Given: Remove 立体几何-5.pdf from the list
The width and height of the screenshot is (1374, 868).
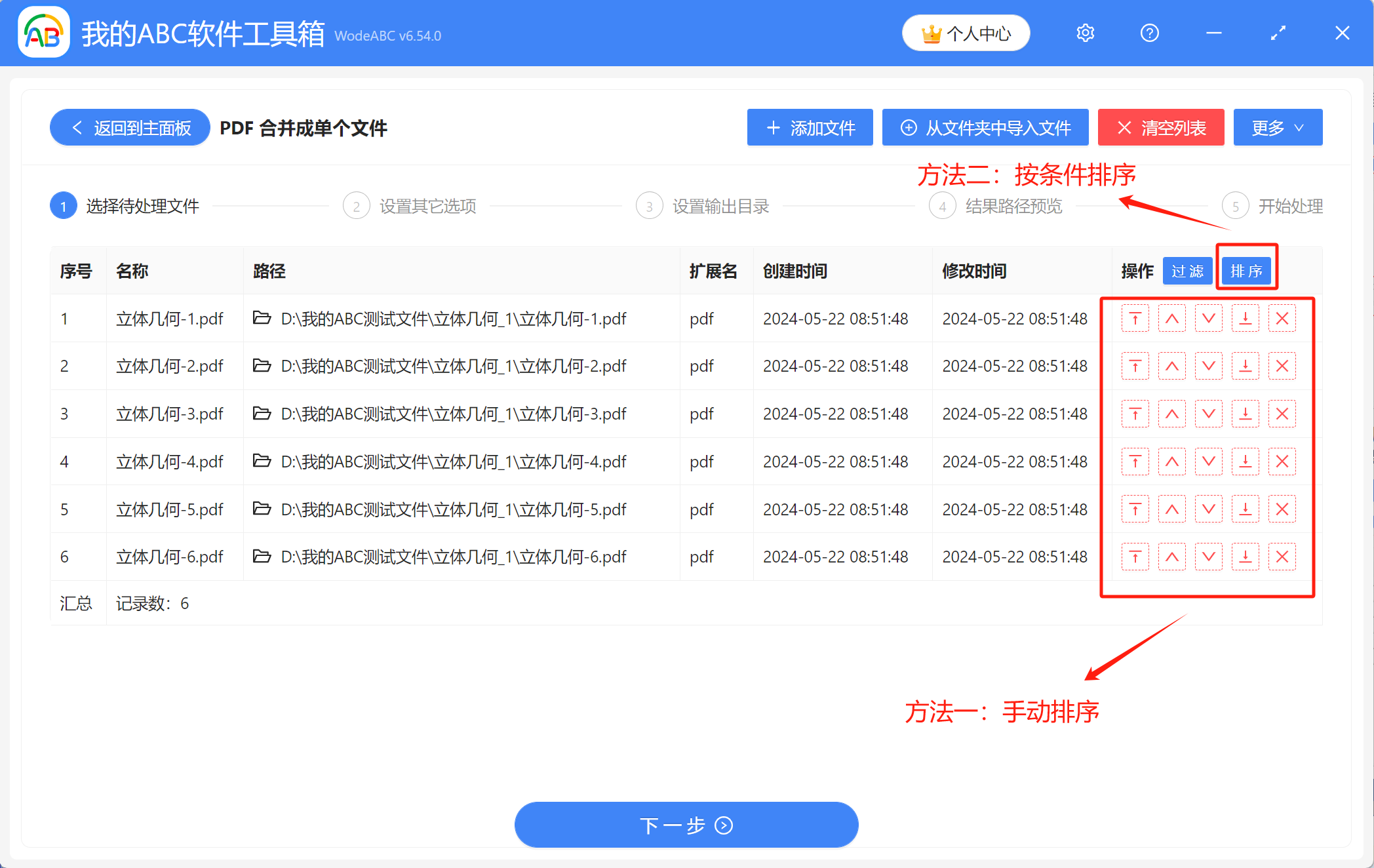Looking at the screenshot, I should tap(1282, 509).
